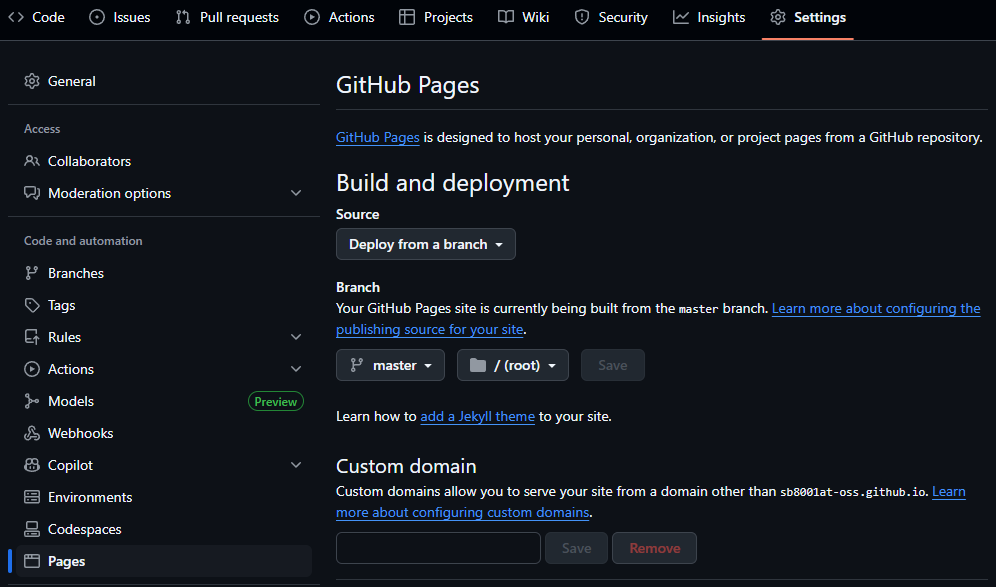Expand the Copilot section chevron
Image resolution: width=996 pixels, height=587 pixels.
point(296,465)
